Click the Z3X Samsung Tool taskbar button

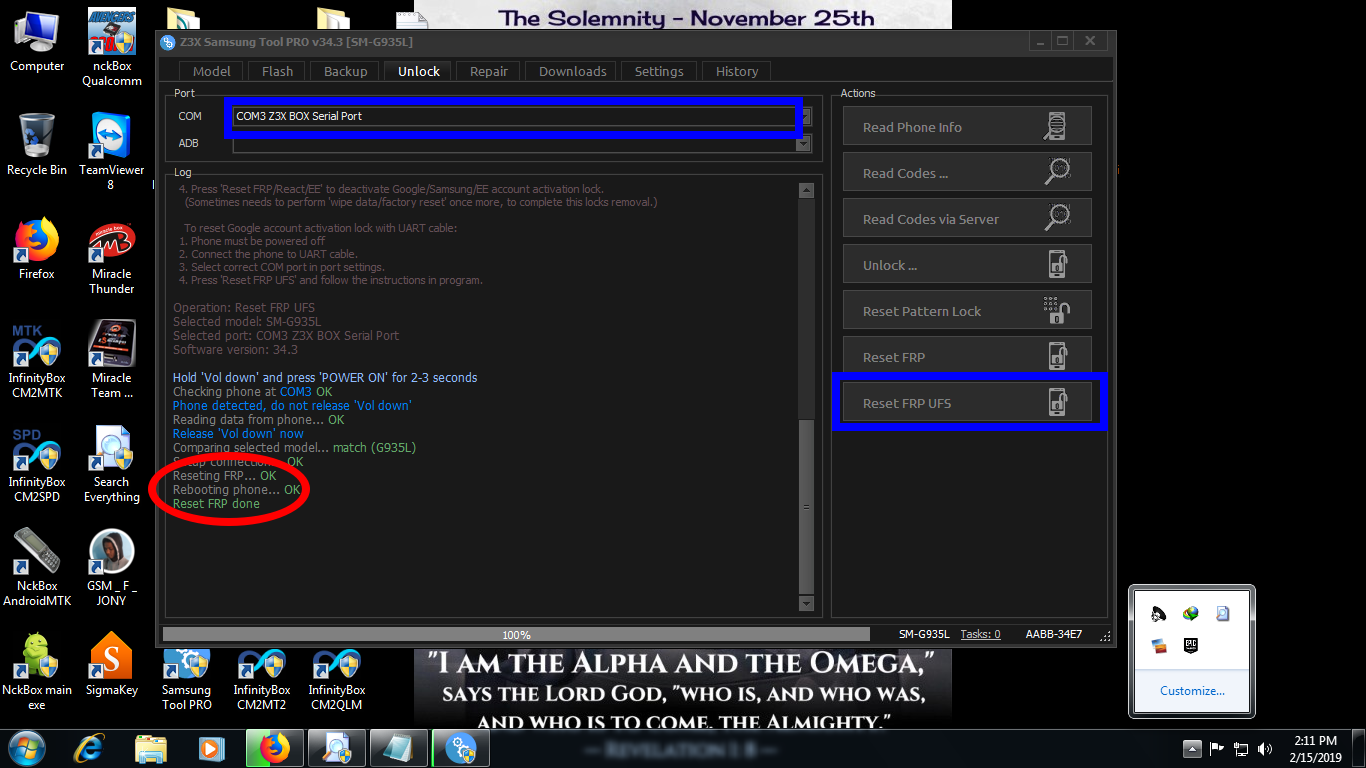[461, 748]
